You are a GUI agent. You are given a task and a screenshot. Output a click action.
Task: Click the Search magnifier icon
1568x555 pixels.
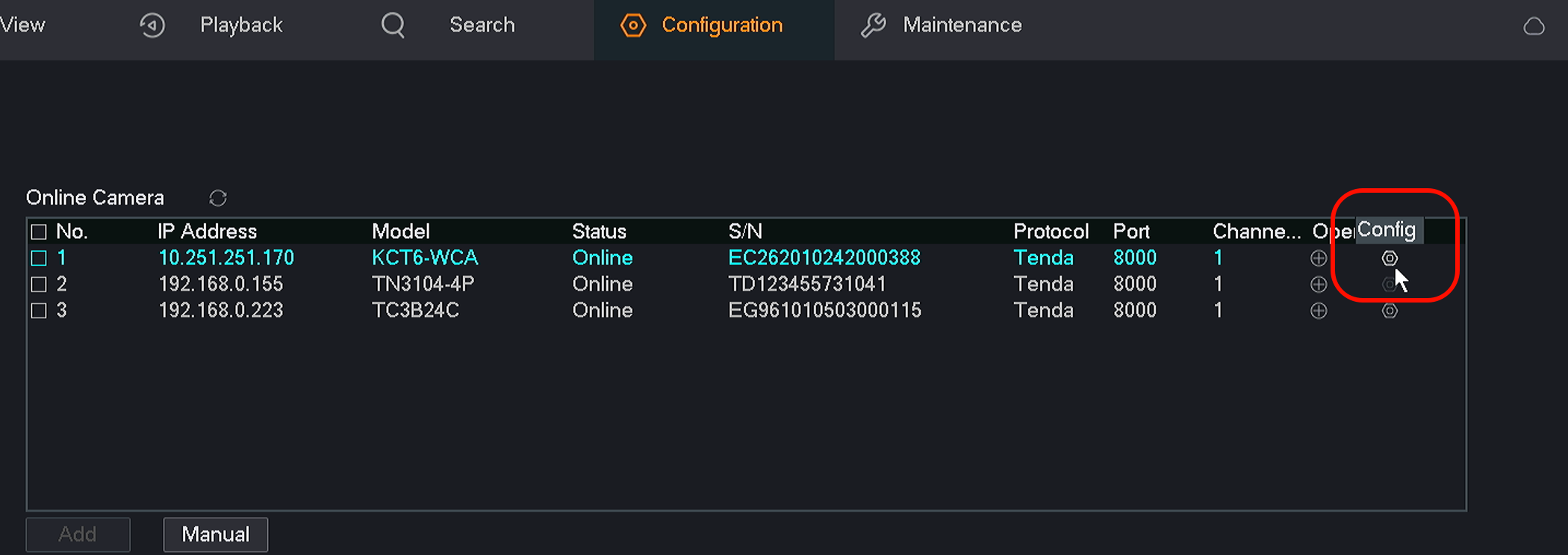(x=393, y=25)
